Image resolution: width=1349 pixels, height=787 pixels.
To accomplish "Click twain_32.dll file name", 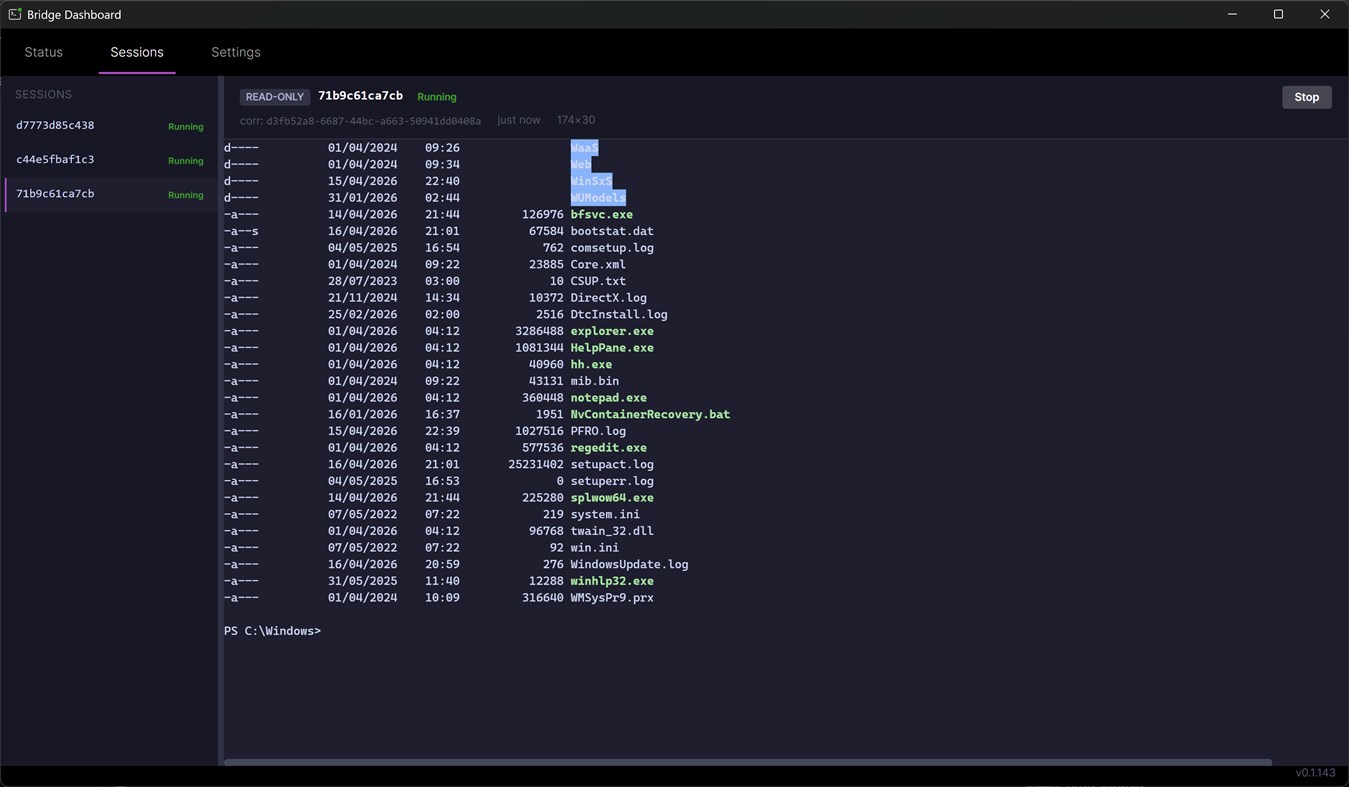I will tap(612, 531).
